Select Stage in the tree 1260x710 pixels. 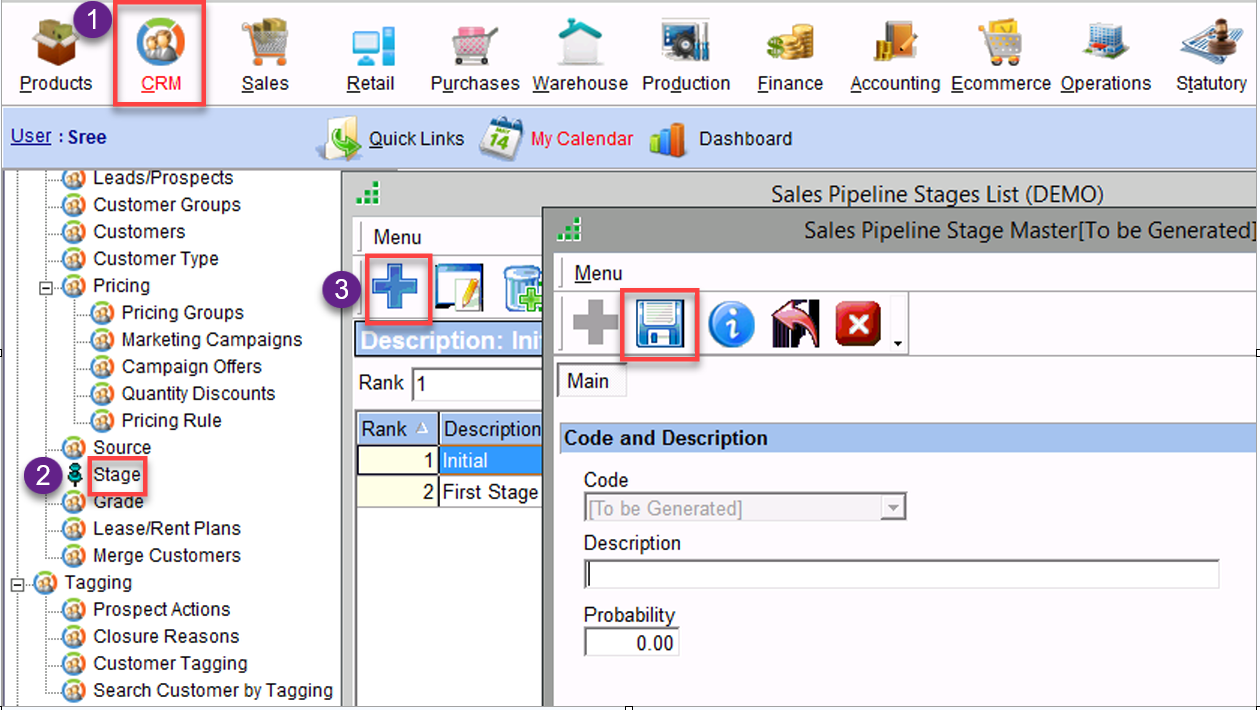pyautogui.click(x=117, y=474)
